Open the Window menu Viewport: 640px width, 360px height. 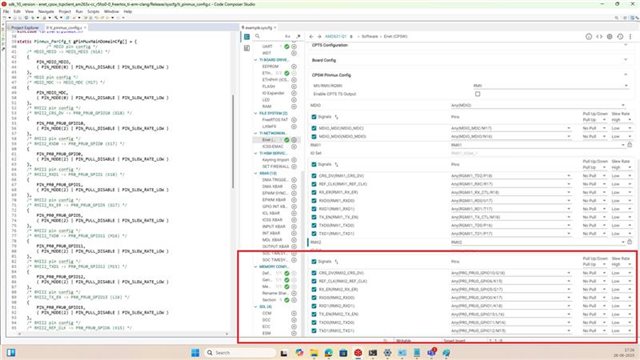[111, 11]
